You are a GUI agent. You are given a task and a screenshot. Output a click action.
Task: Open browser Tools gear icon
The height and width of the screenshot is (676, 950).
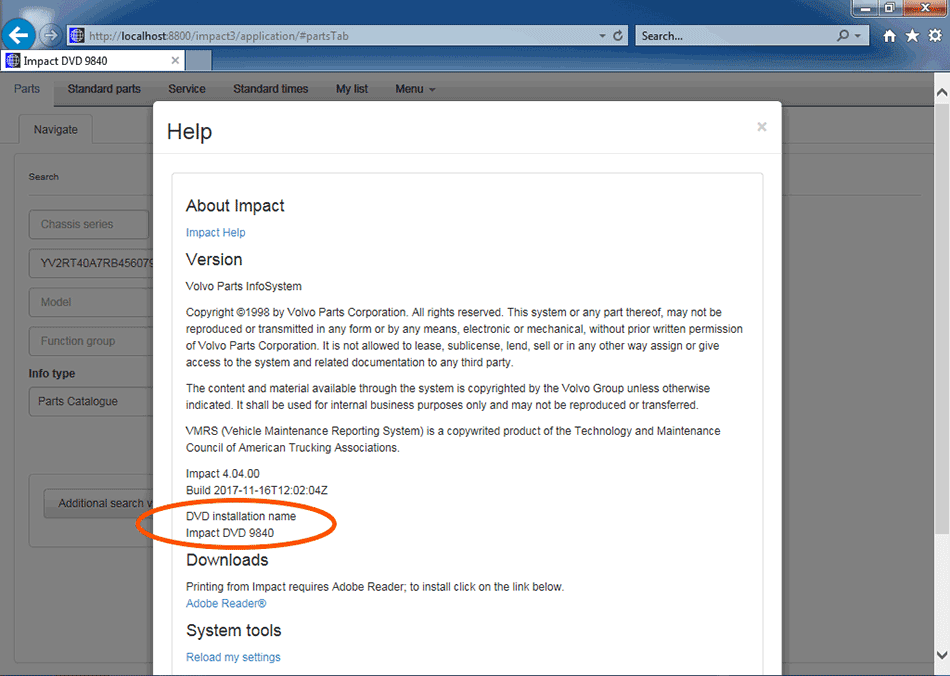(934, 36)
